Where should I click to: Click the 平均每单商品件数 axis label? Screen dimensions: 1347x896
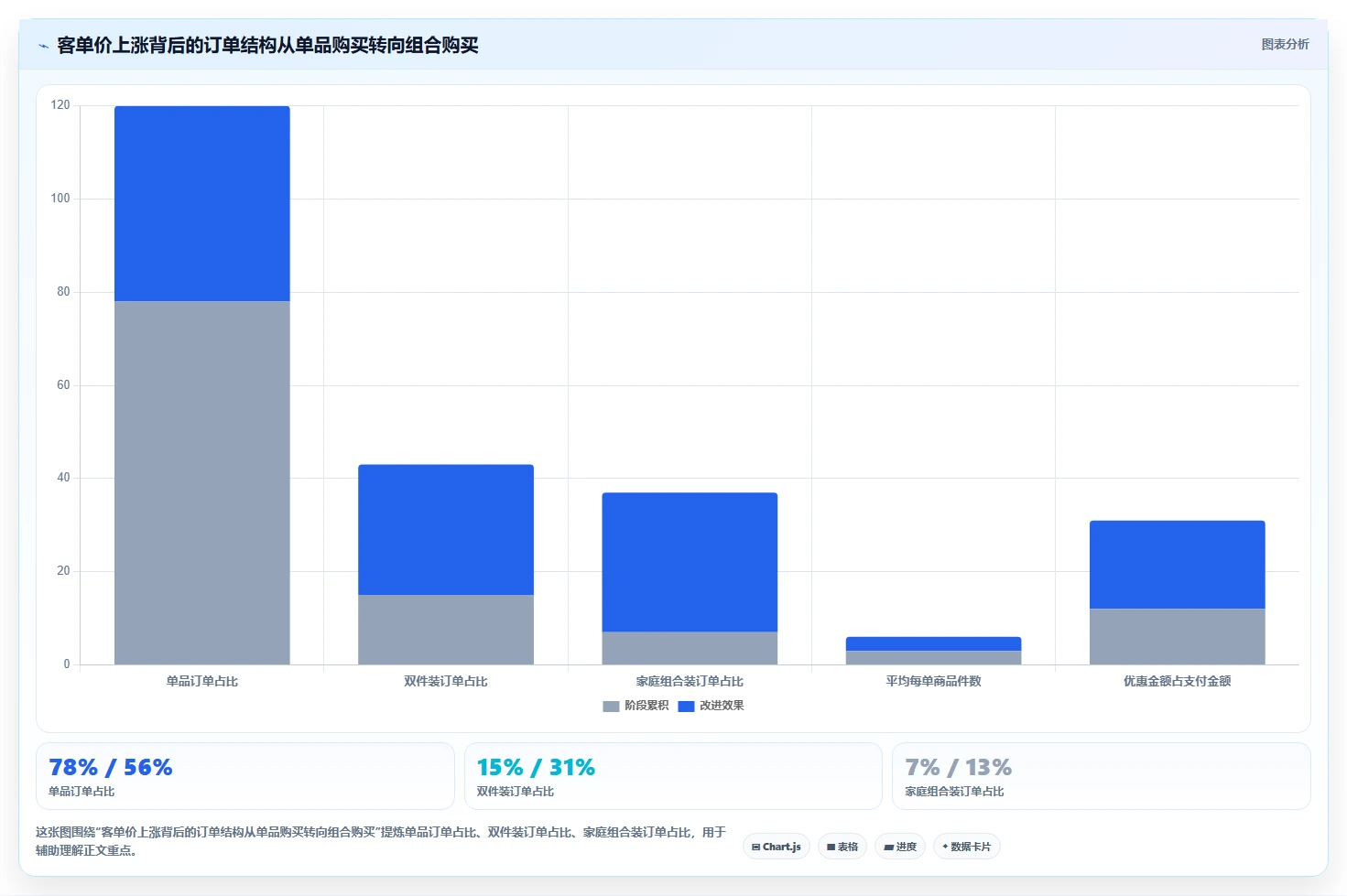pyautogui.click(x=933, y=681)
